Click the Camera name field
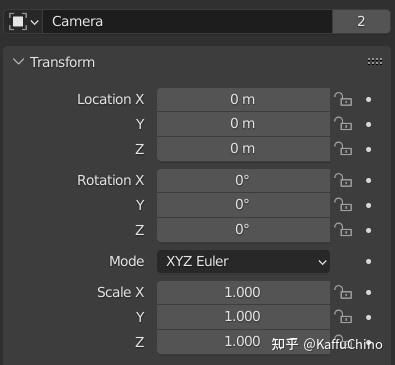Viewport: 395px width, 365px height. point(188,22)
